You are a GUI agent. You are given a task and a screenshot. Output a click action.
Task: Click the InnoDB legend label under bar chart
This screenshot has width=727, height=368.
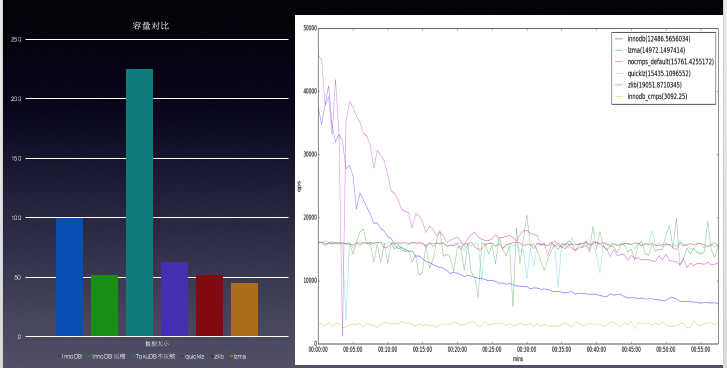(71, 356)
